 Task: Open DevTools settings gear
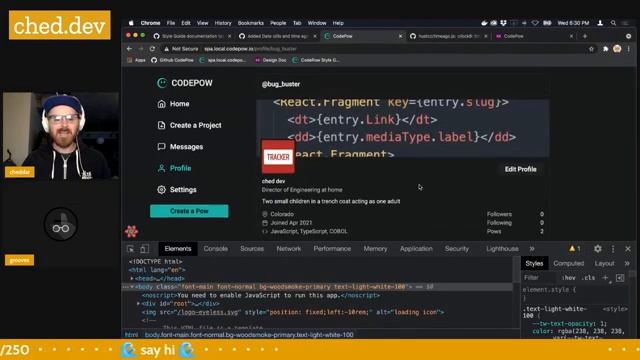598,249
